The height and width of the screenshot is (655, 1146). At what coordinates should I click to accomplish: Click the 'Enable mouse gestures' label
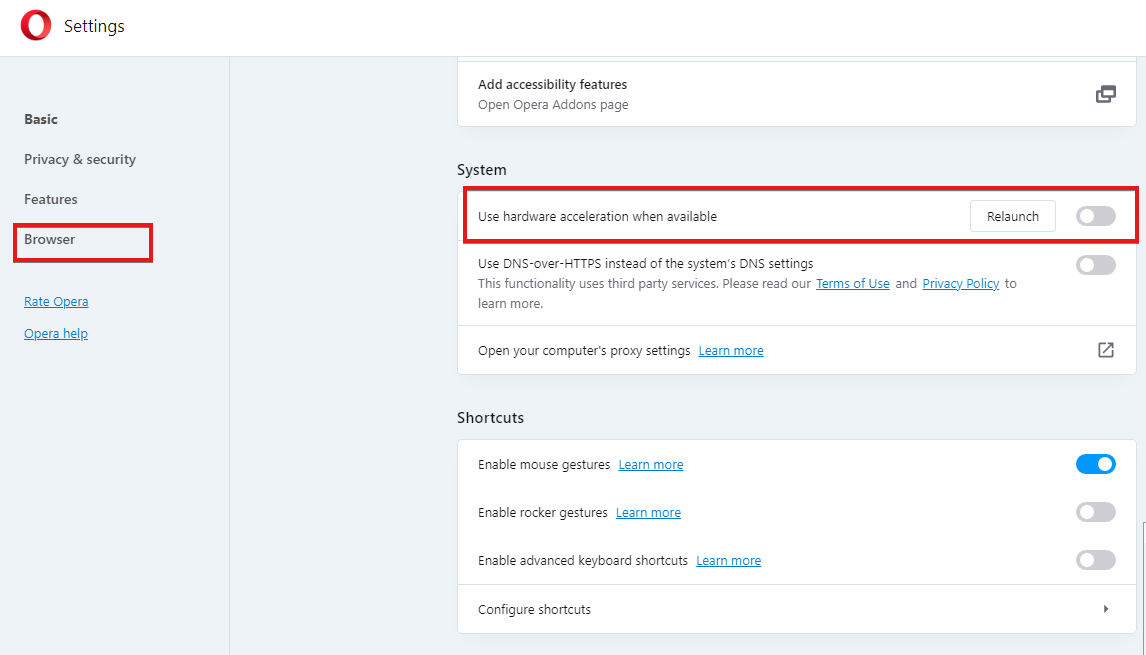pos(544,465)
